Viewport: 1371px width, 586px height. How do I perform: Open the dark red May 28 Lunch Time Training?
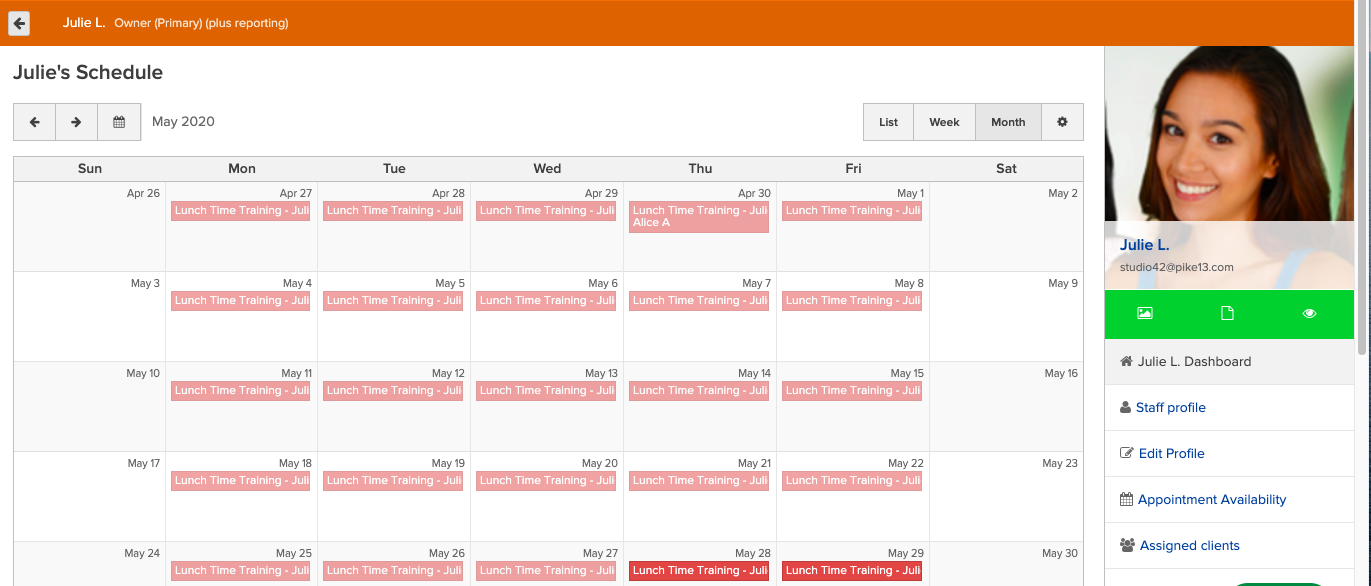(699, 571)
